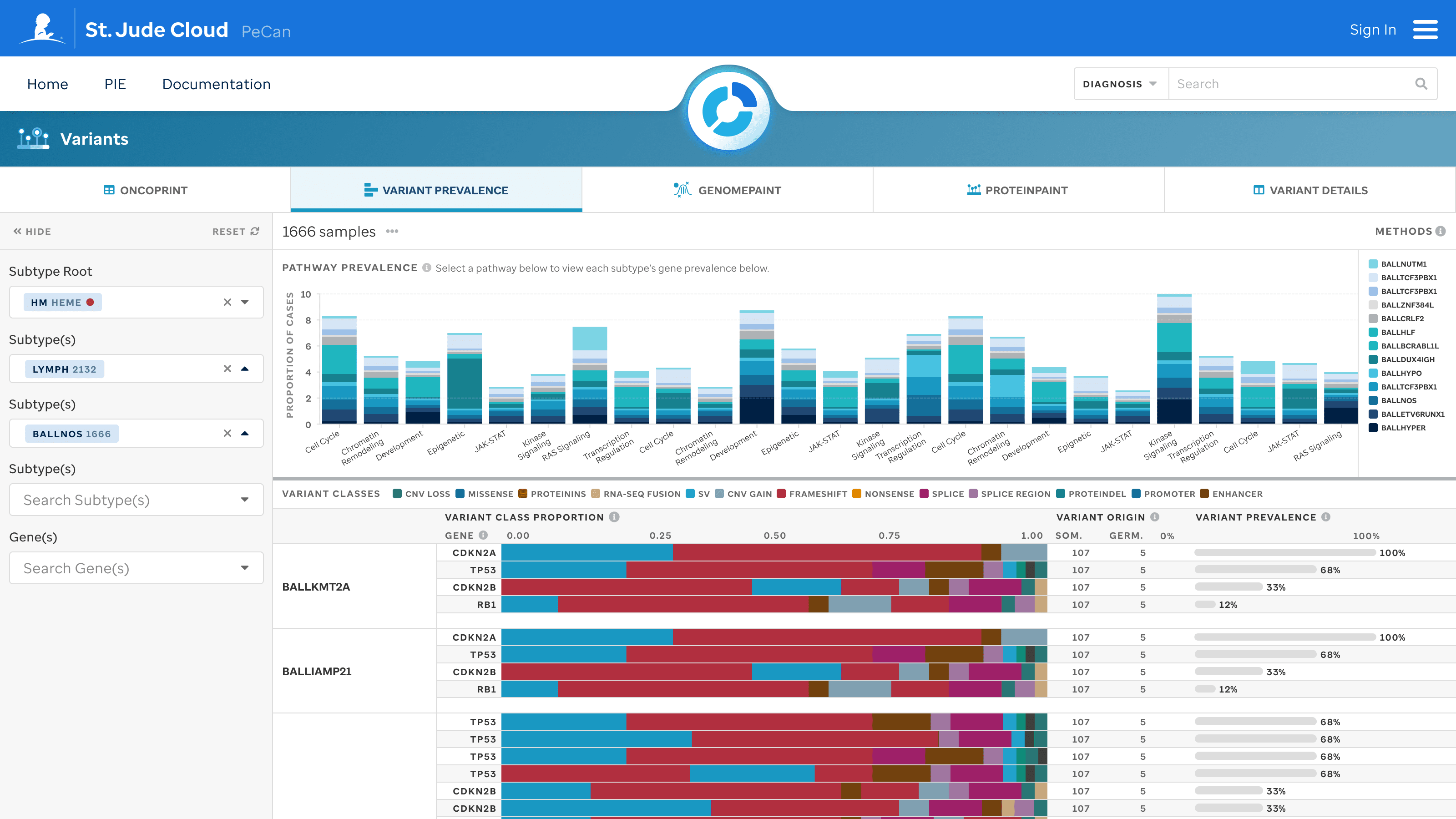
Task: Click Pathway Prevalence info icon
Action: [427, 268]
